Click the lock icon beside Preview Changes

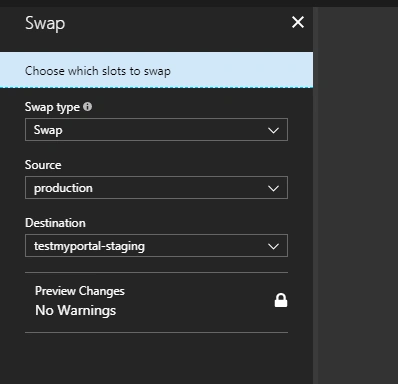coord(281,300)
